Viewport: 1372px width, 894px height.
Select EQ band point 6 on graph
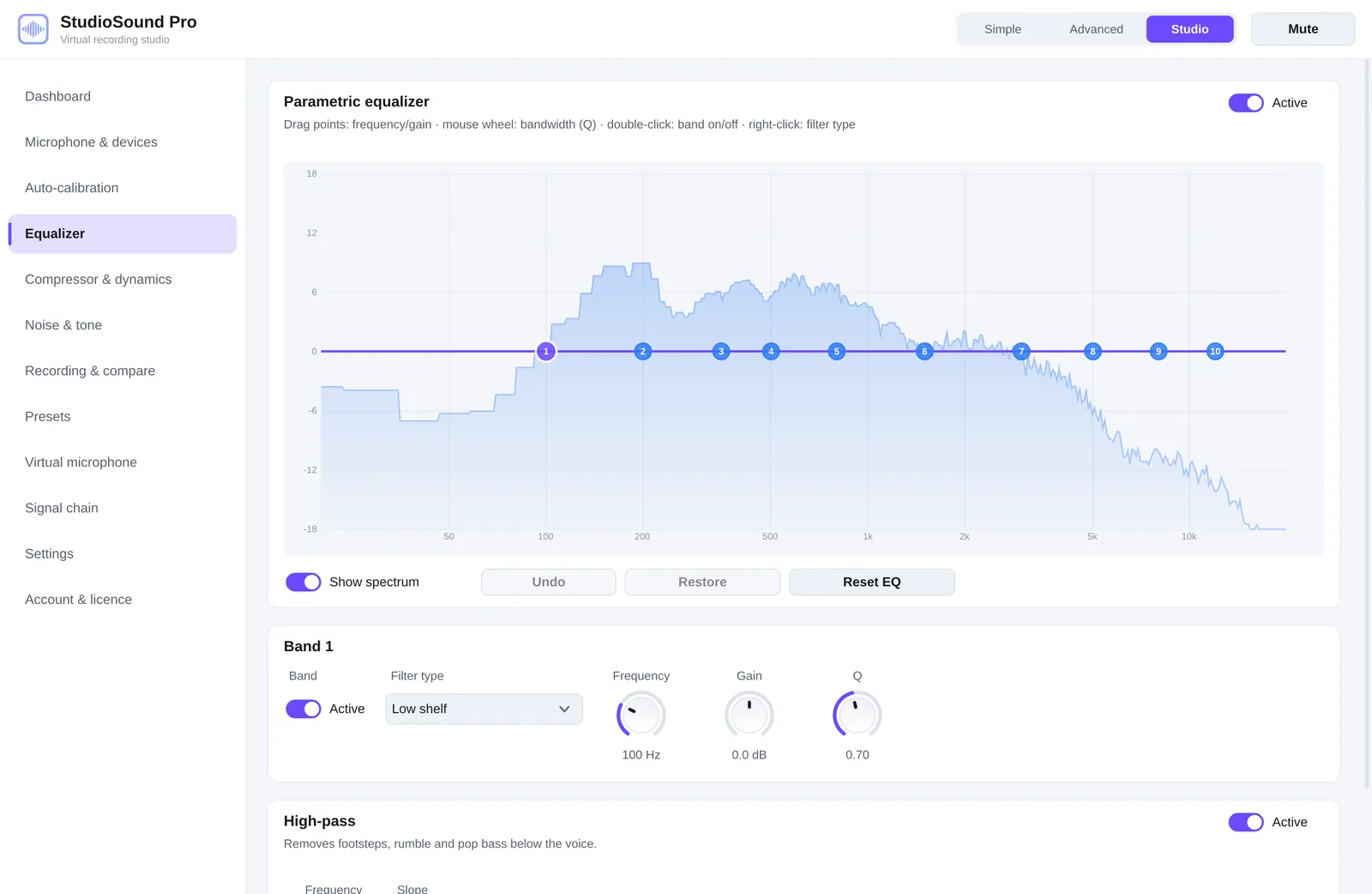(924, 352)
